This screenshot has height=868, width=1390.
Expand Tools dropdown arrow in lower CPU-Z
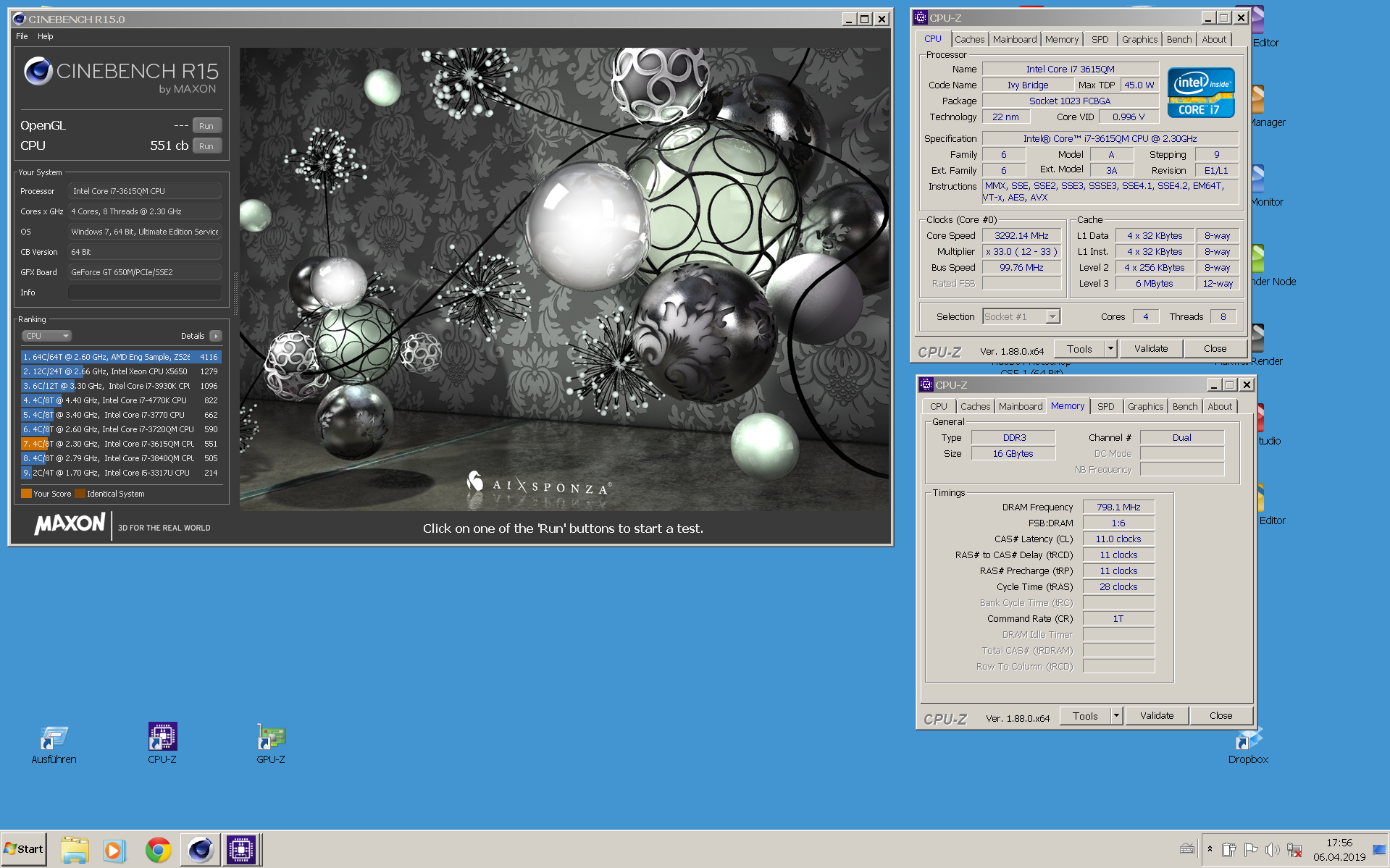[x=1116, y=716]
